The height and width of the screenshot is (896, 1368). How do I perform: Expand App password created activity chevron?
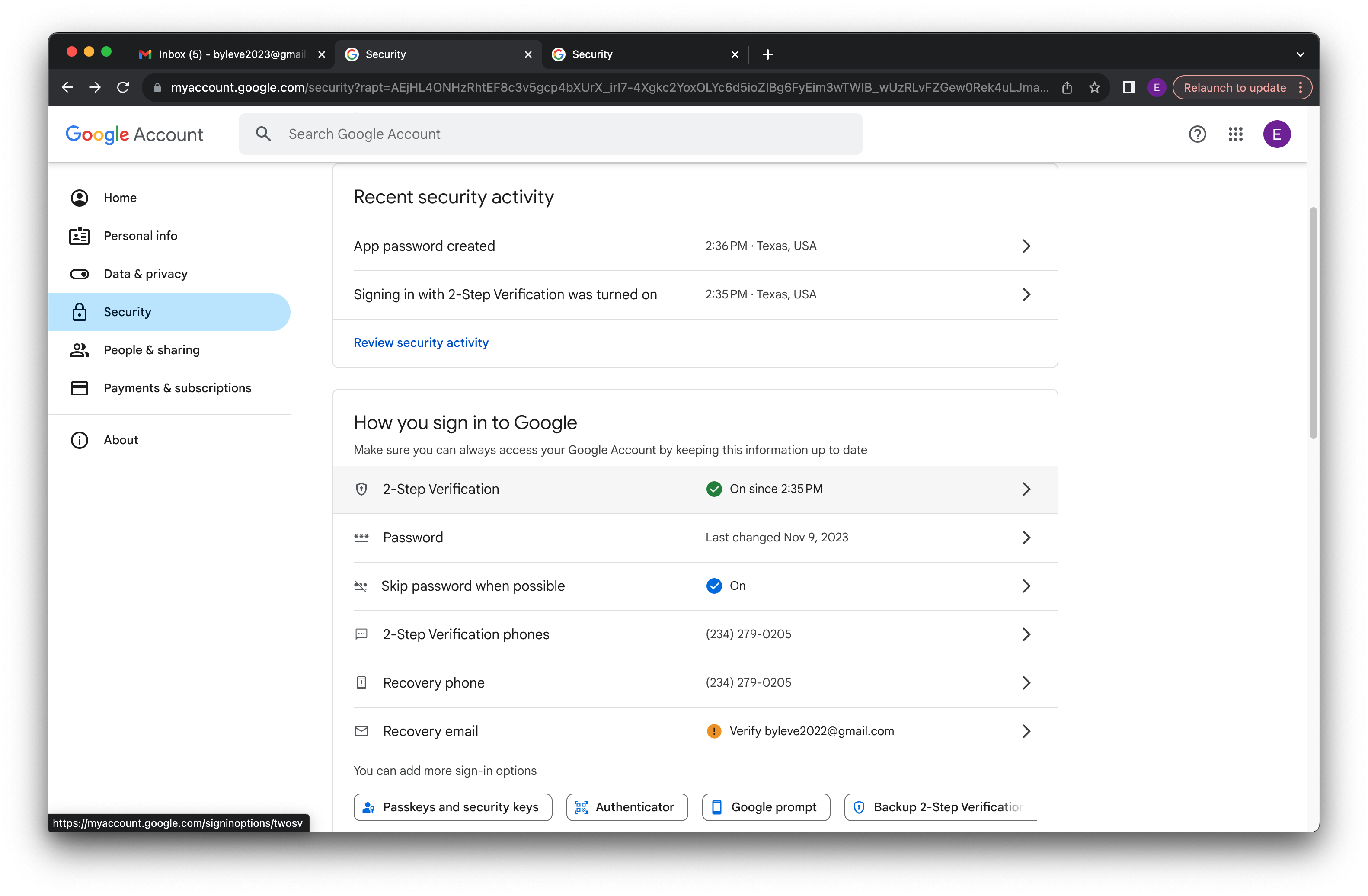click(1026, 246)
